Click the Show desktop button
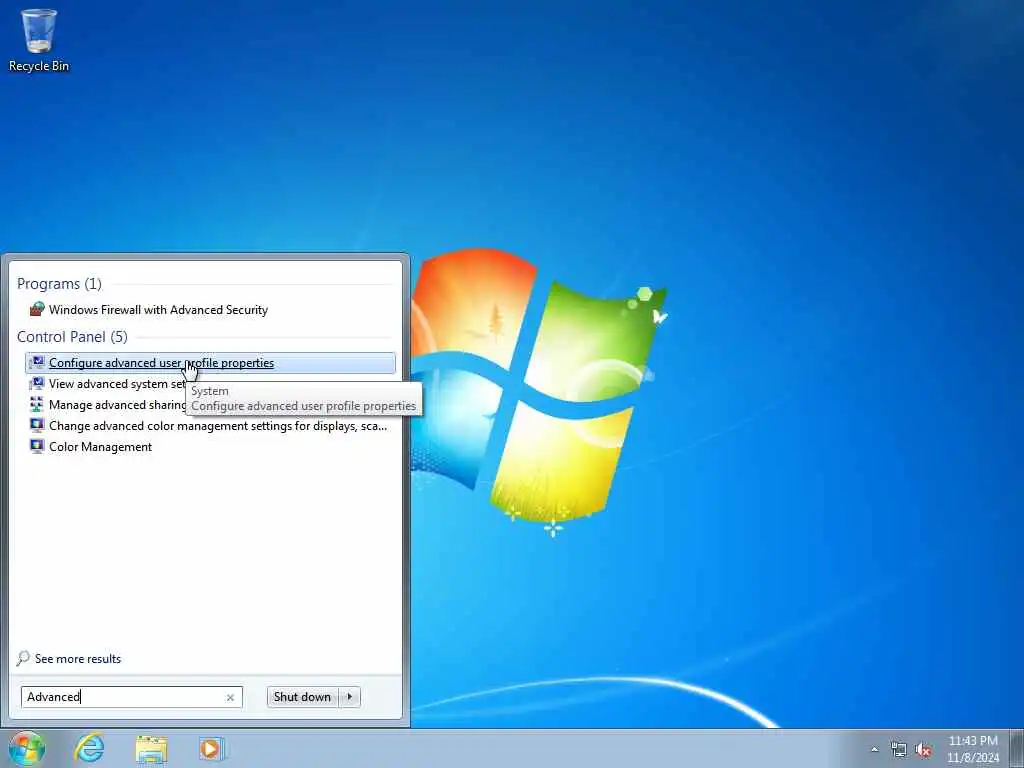 coord(1017,748)
